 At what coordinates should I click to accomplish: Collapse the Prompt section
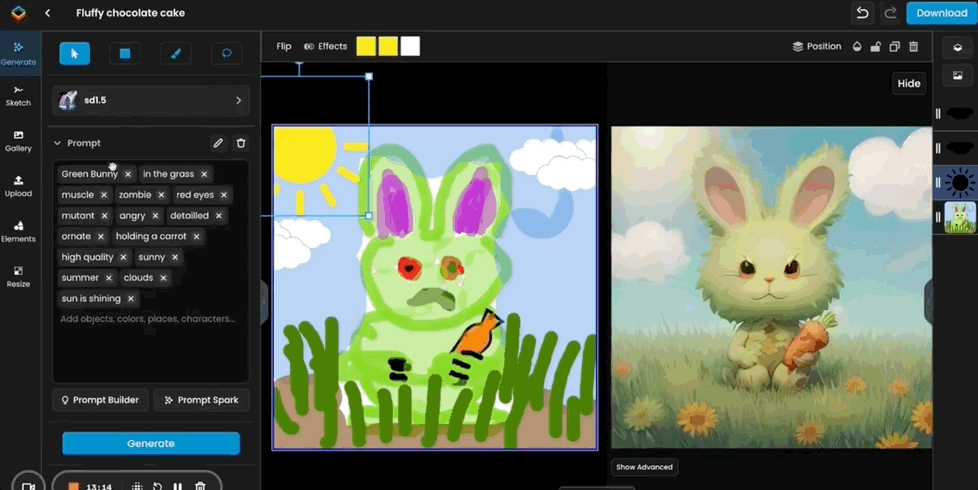58,144
